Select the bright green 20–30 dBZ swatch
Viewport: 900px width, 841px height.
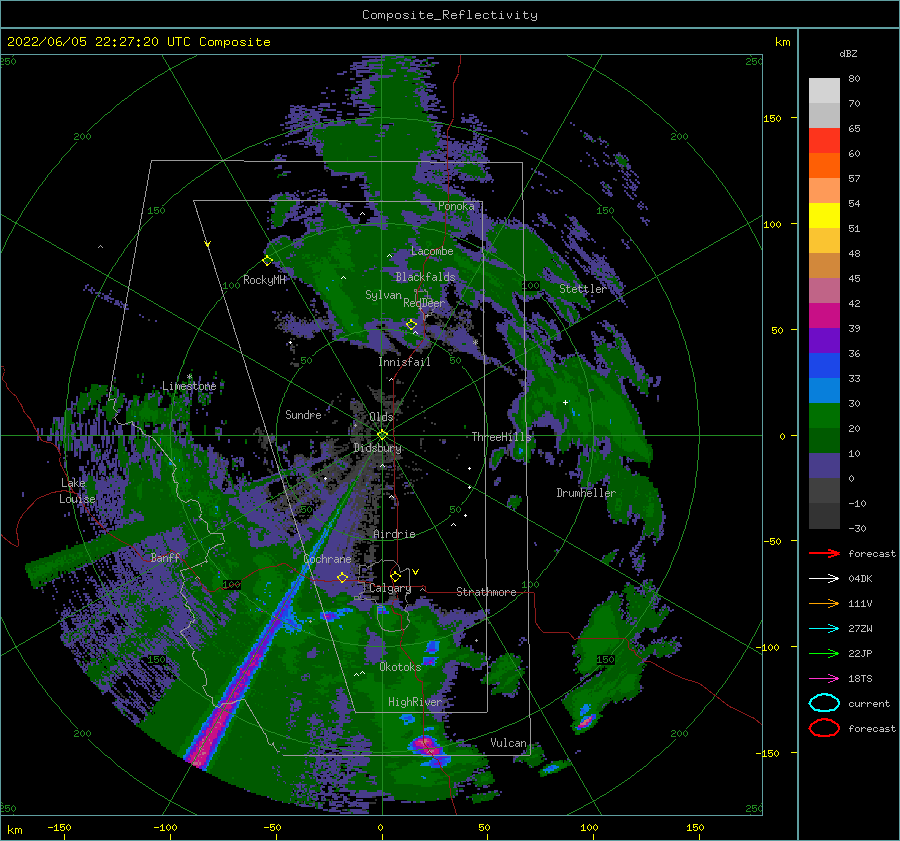pyautogui.click(x=824, y=416)
